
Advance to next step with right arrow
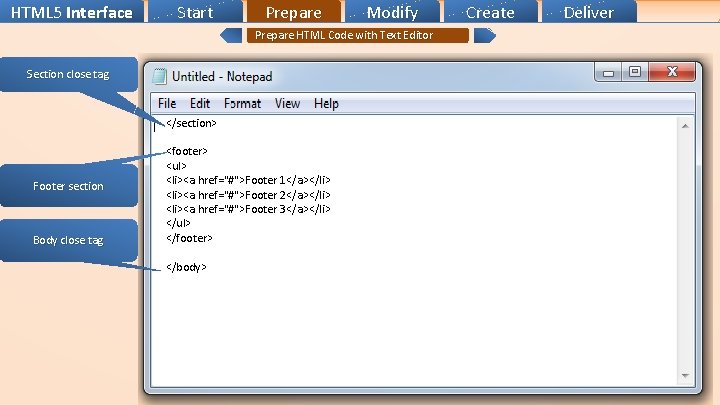485,35
